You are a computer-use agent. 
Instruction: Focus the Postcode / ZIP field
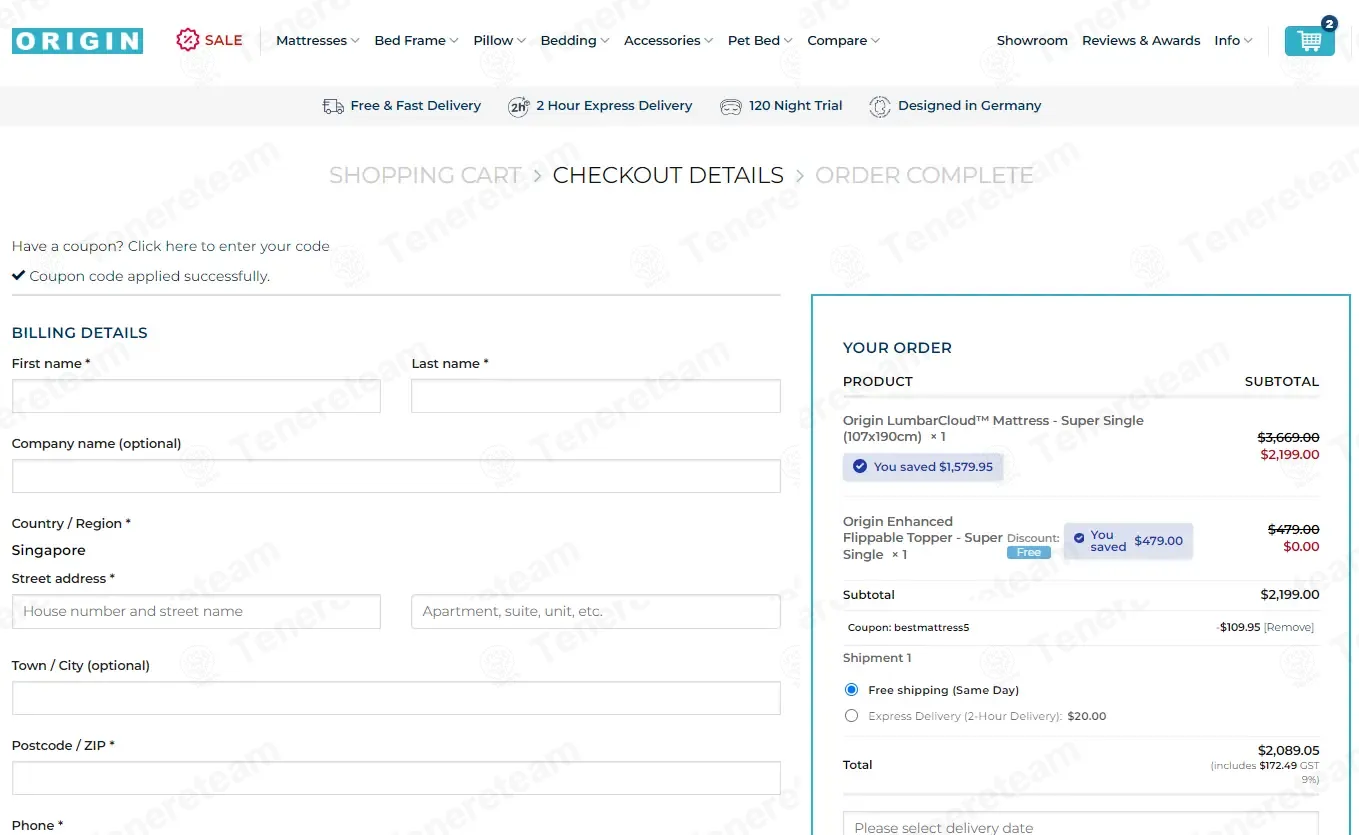click(396, 778)
